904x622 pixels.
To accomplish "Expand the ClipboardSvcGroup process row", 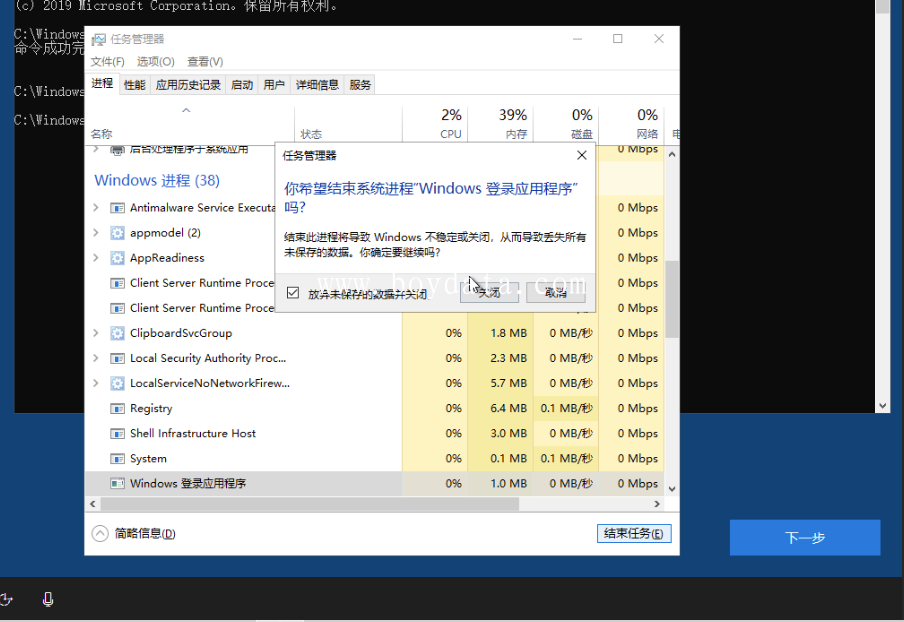I will 96,333.
